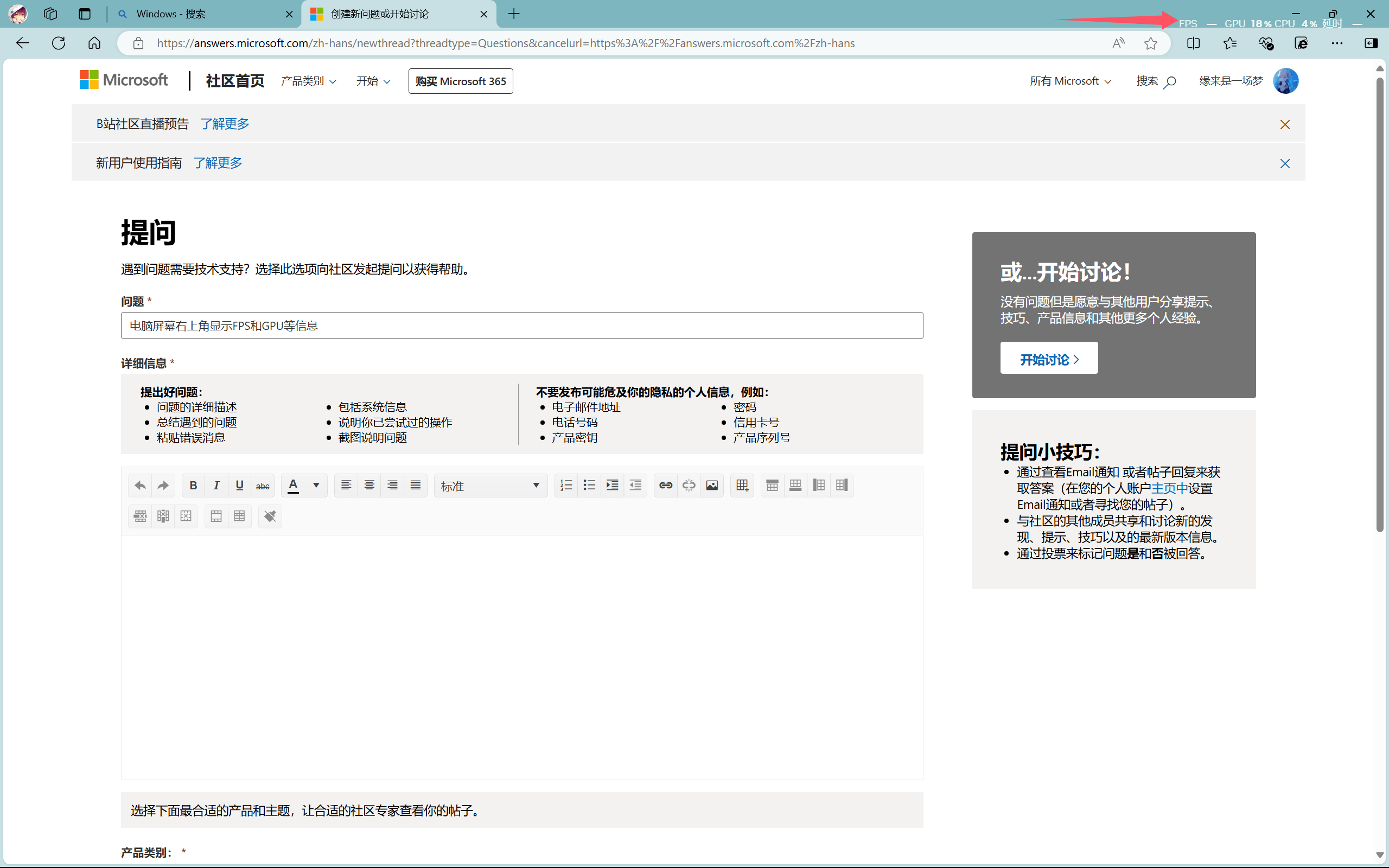Click the insert hyperlink icon

(665, 485)
